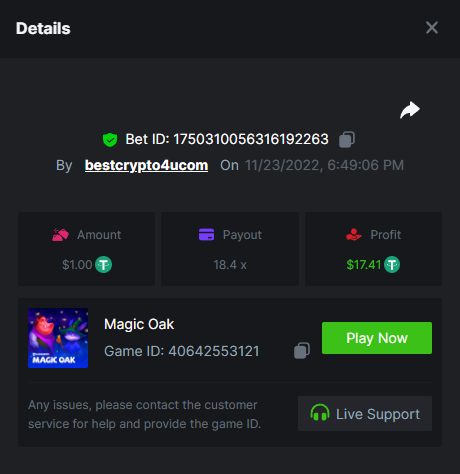Click the green verified shield icon
460x474 pixels.
click(110, 140)
